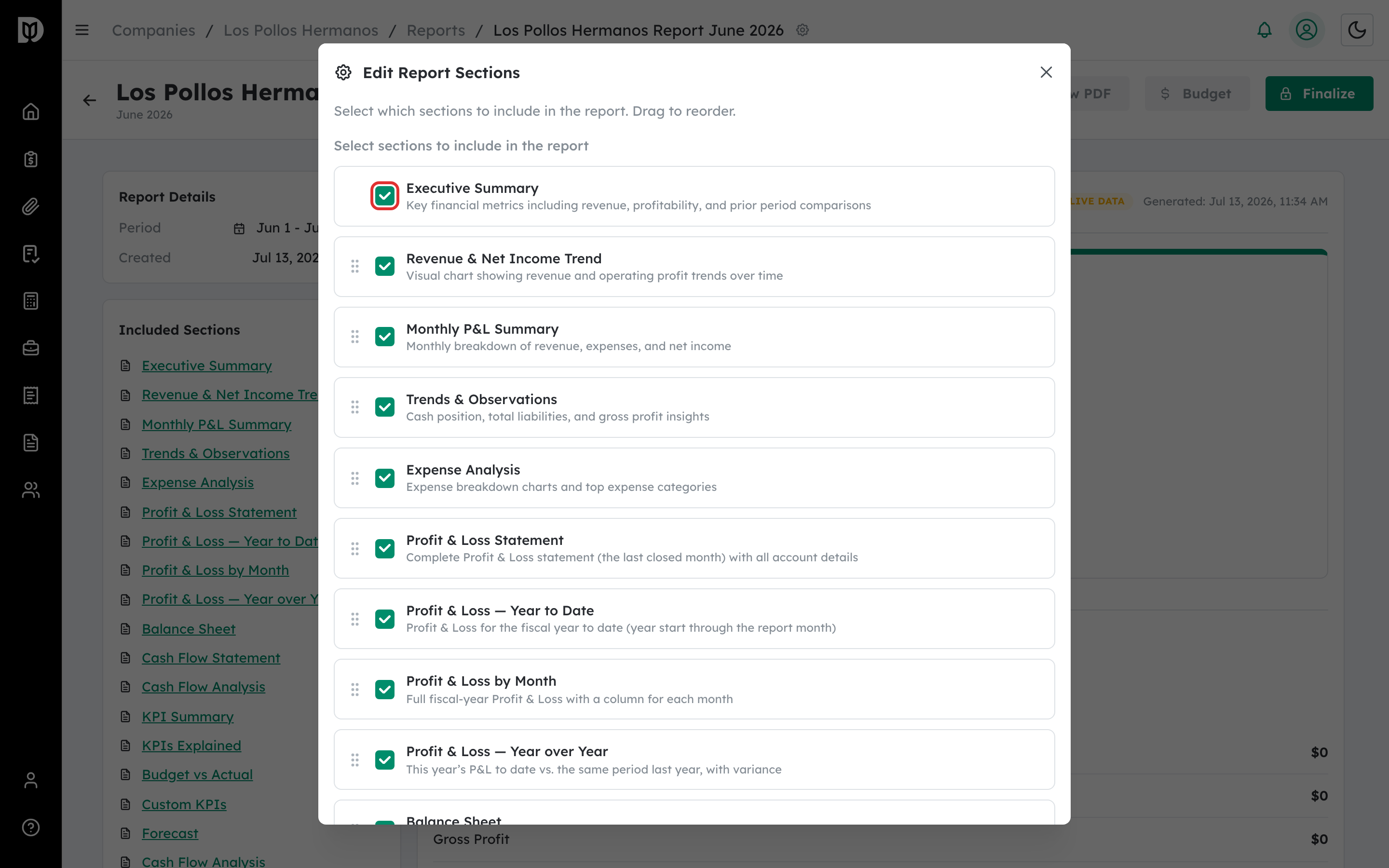This screenshot has width=1389, height=868.
Task: Click the notifications bell icon
Action: [x=1265, y=30]
